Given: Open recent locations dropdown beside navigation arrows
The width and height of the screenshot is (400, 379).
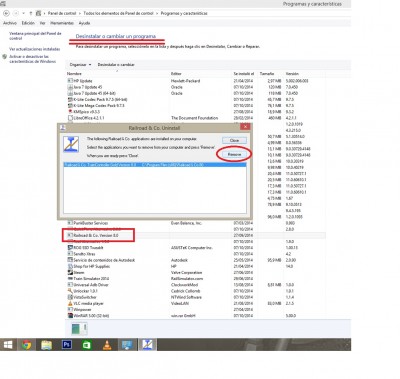Looking at the screenshot, I should (23, 13).
